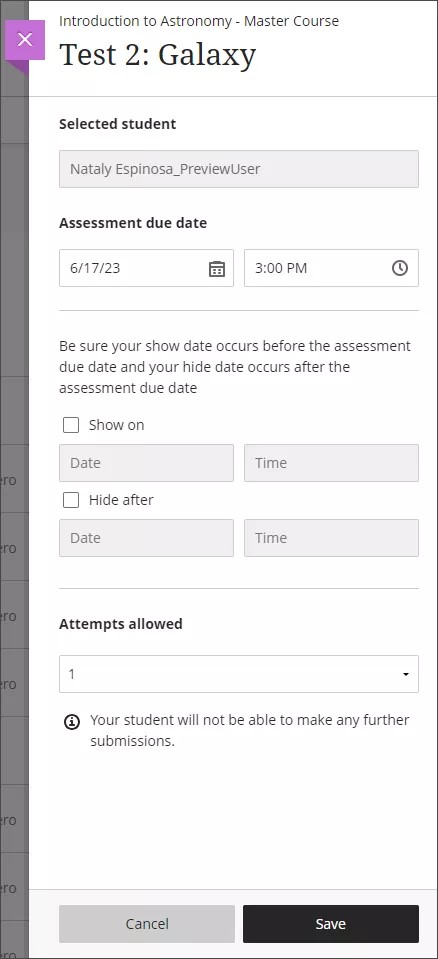Viewport: 438px width, 959px height.
Task: Cancel the changes to Test 2
Action: tap(147, 924)
